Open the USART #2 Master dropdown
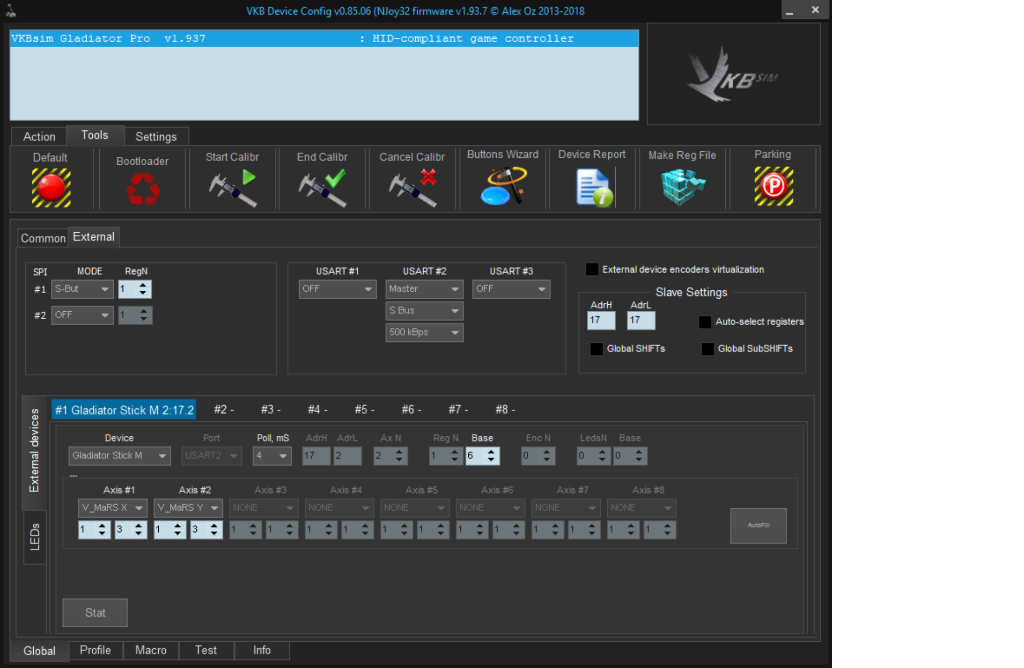1024x668 pixels. (425, 289)
